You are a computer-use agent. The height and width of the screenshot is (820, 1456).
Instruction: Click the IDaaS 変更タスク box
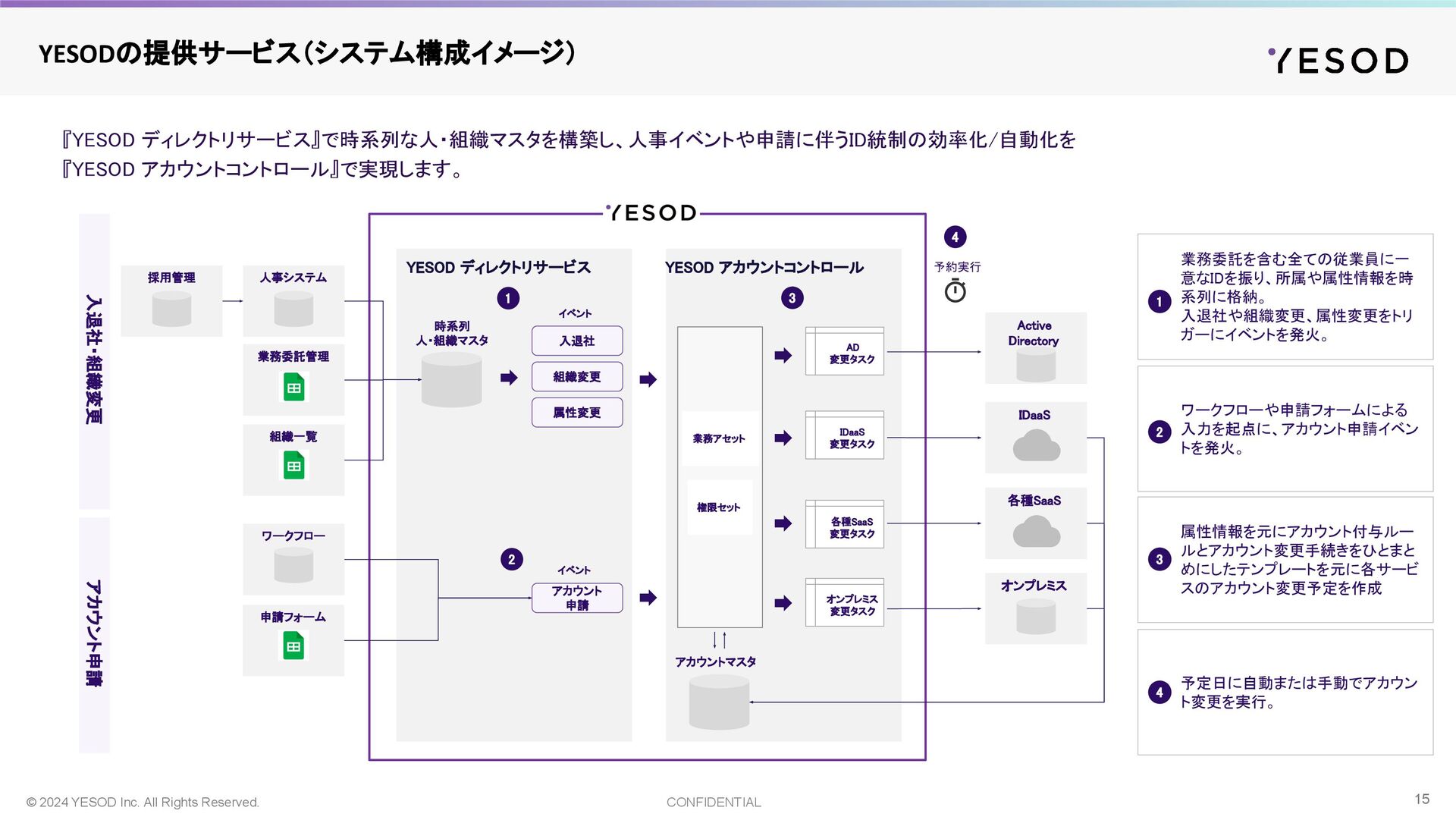(845, 435)
